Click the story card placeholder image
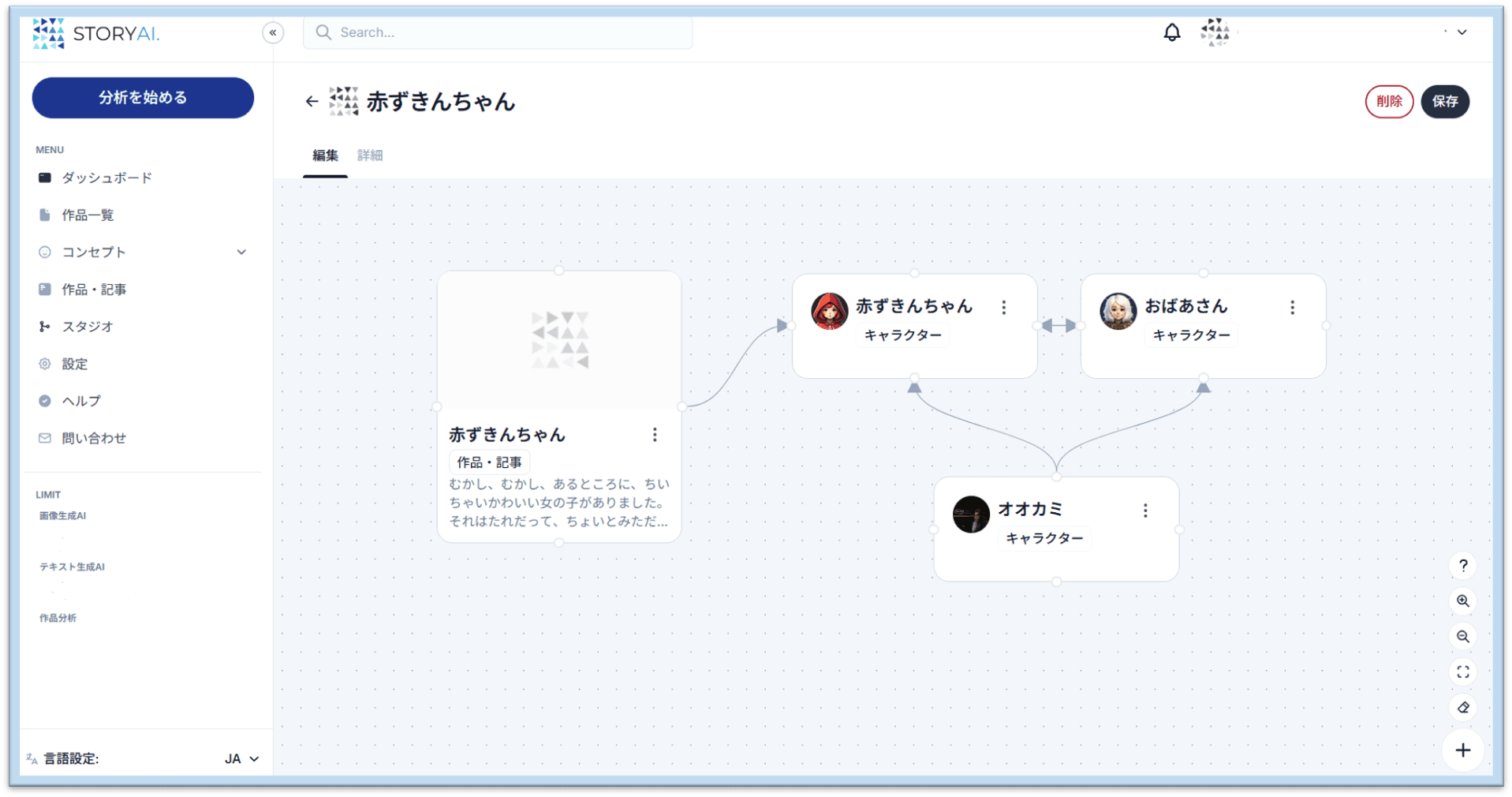Screen dimensions: 1512x797 point(559,340)
